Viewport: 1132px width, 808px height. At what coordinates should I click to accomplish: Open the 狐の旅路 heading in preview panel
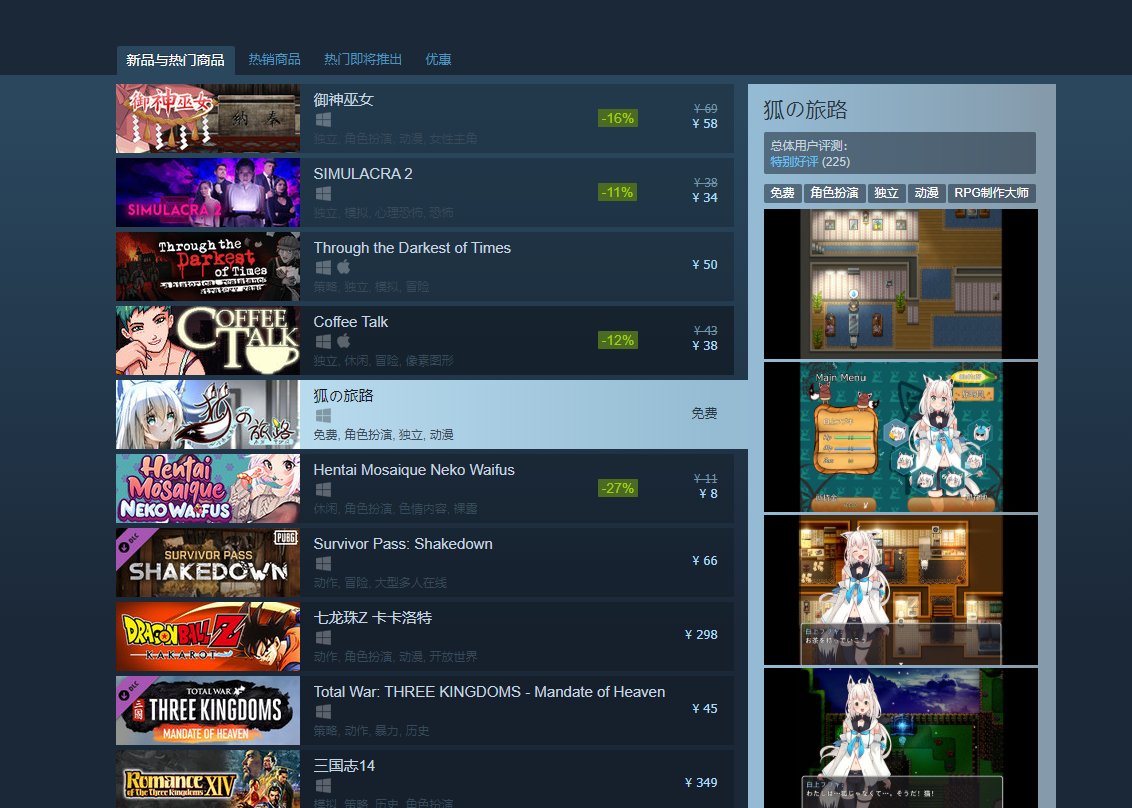click(x=805, y=110)
